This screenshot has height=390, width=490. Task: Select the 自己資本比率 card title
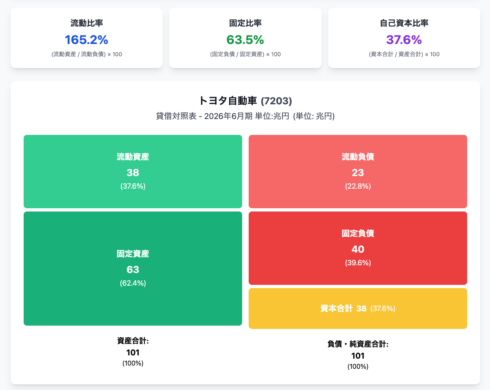click(404, 23)
